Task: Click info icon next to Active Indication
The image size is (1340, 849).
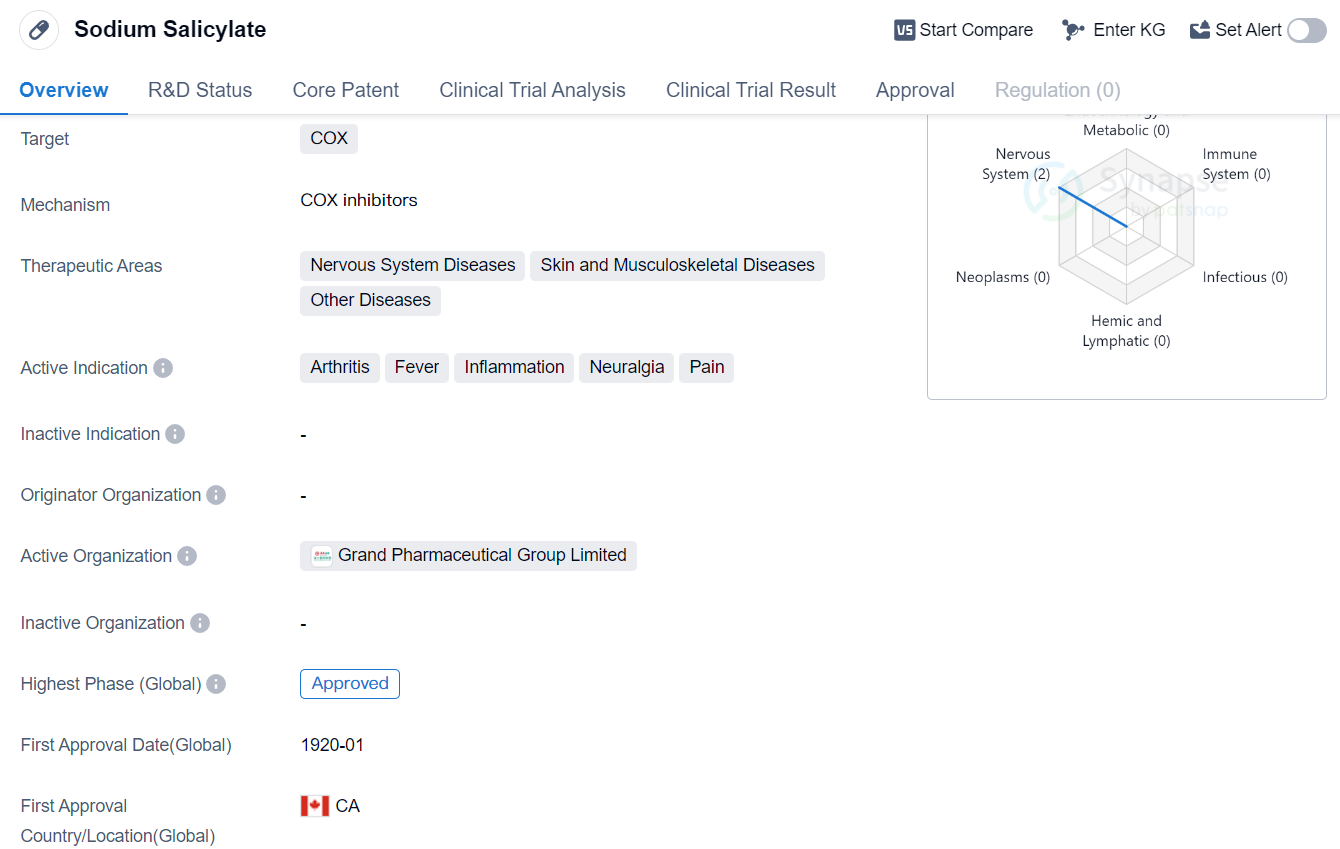Action: 163,368
